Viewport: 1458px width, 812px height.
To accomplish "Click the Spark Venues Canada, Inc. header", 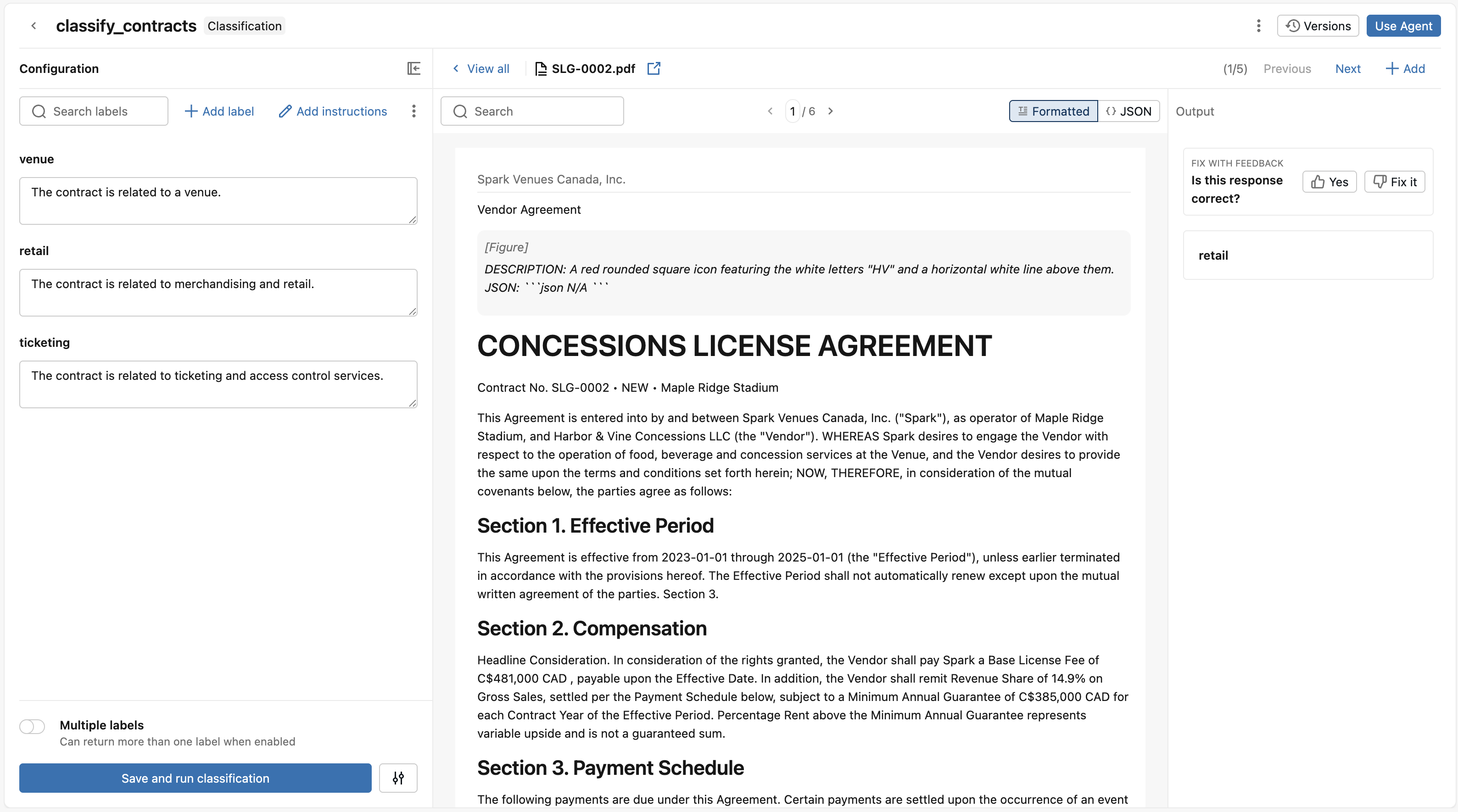I will tap(551, 179).
